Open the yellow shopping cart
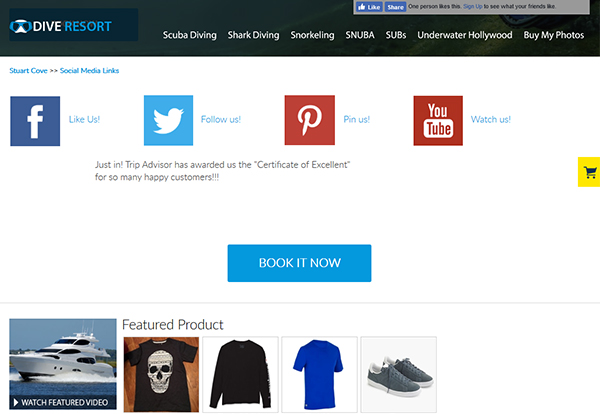The width and height of the screenshot is (600, 414). (x=589, y=172)
